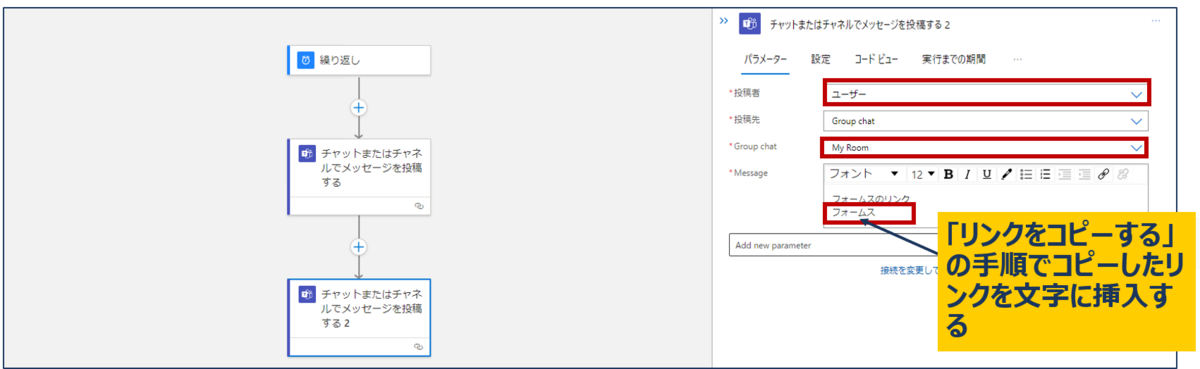
Task: Click the 接続を変更 link
Action: (908, 270)
